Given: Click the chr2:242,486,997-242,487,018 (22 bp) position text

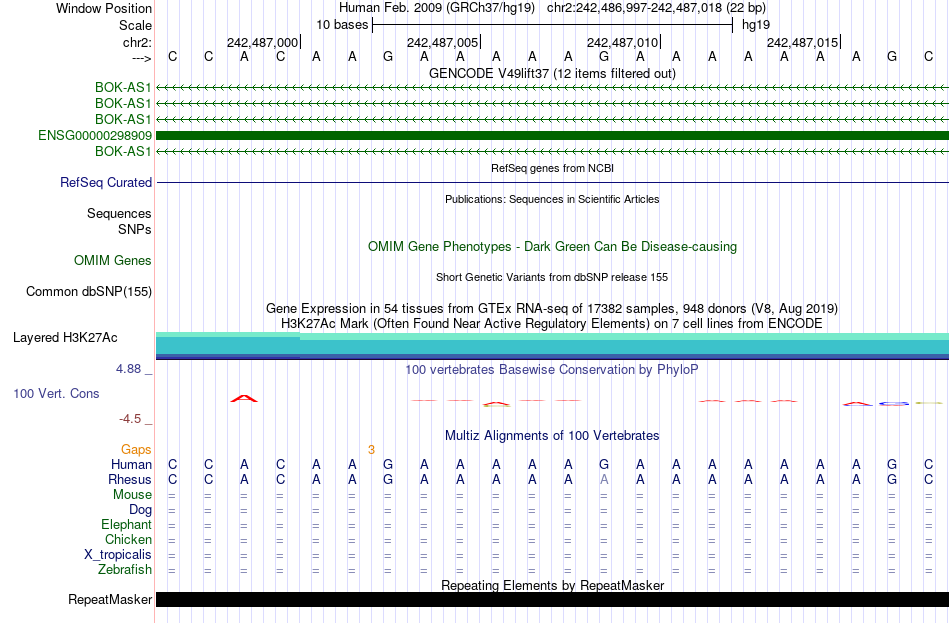Looking at the screenshot, I should tap(656, 8).
